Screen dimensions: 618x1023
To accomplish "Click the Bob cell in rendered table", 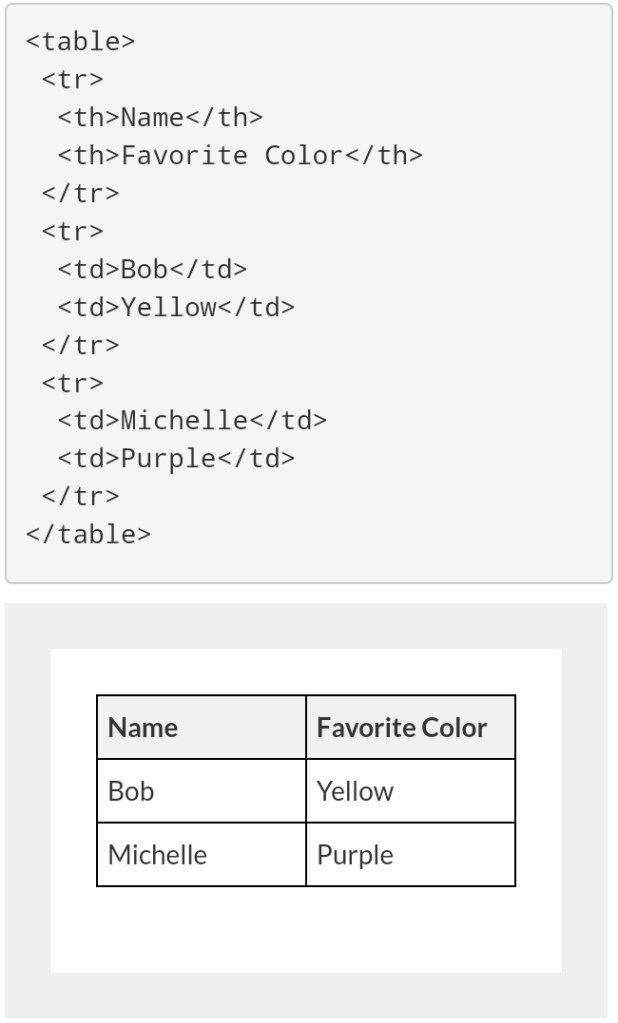I will click(201, 791).
